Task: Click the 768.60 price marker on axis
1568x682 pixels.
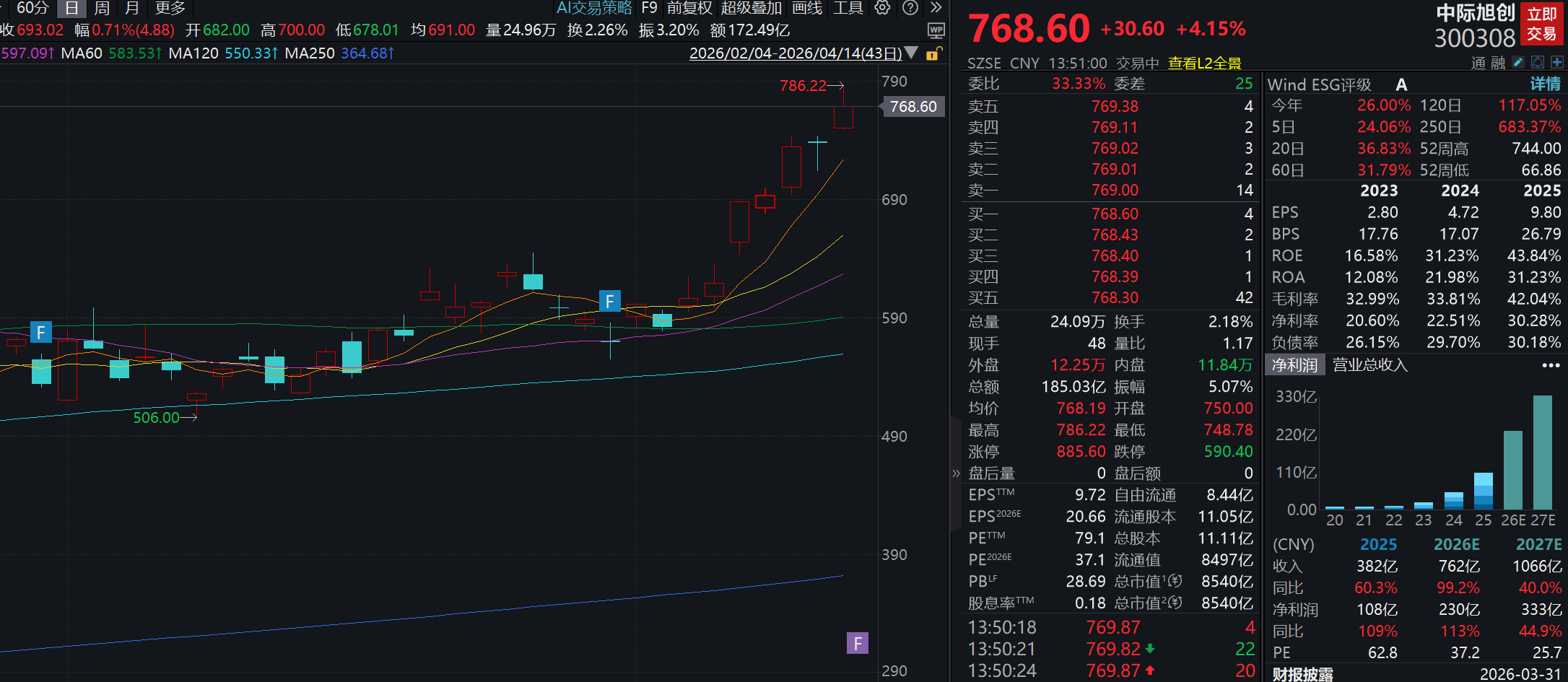Action: pyautogui.click(x=913, y=107)
